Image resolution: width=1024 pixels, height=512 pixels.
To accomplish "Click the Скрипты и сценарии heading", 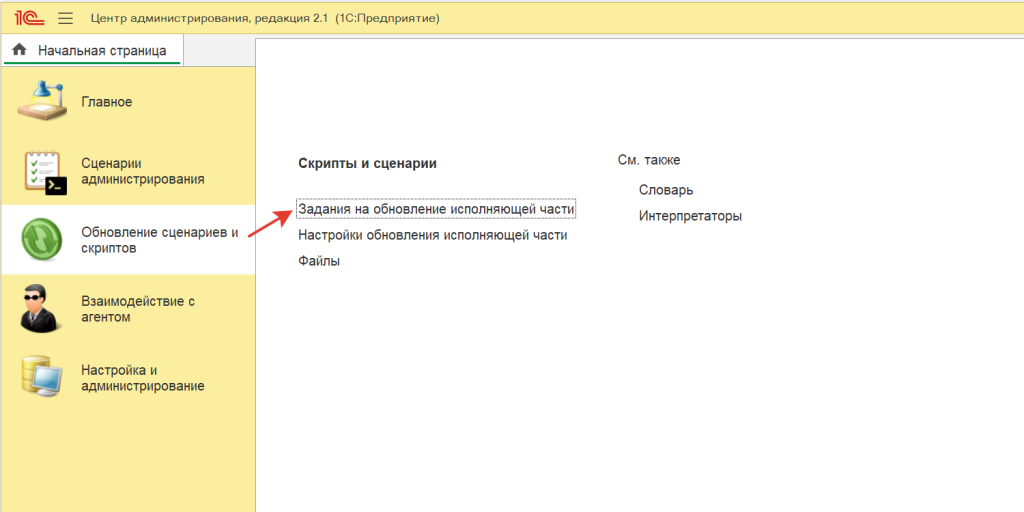I will [x=367, y=163].
